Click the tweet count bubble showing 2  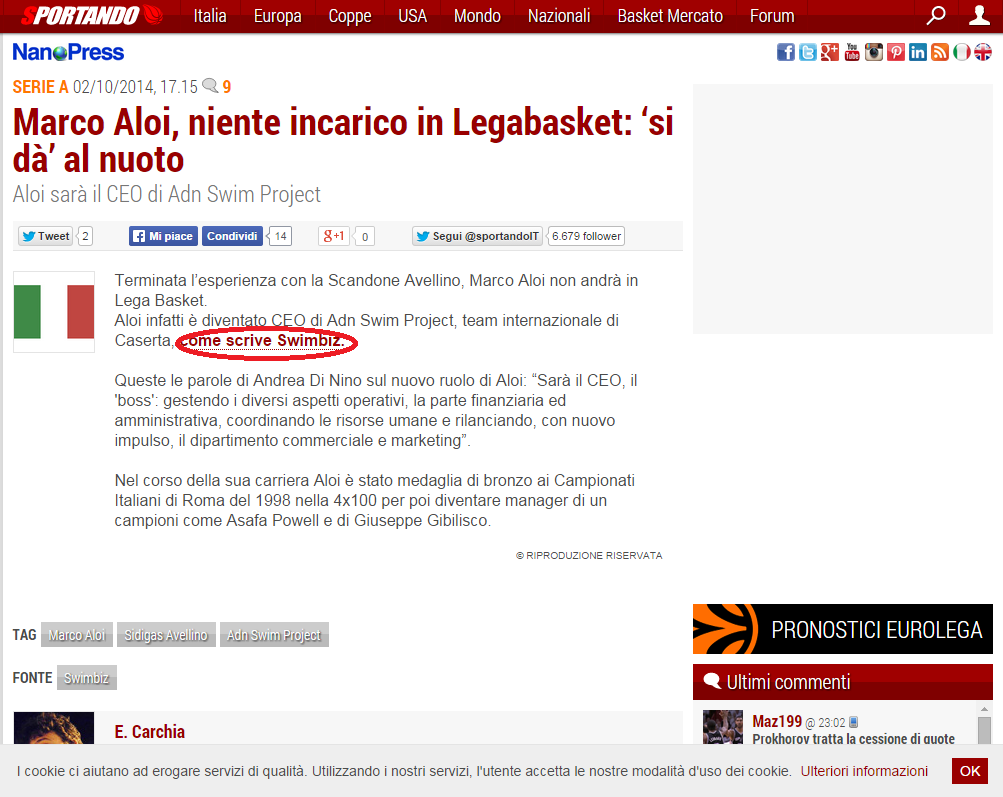pyautogui.click(x=85, y=236)
